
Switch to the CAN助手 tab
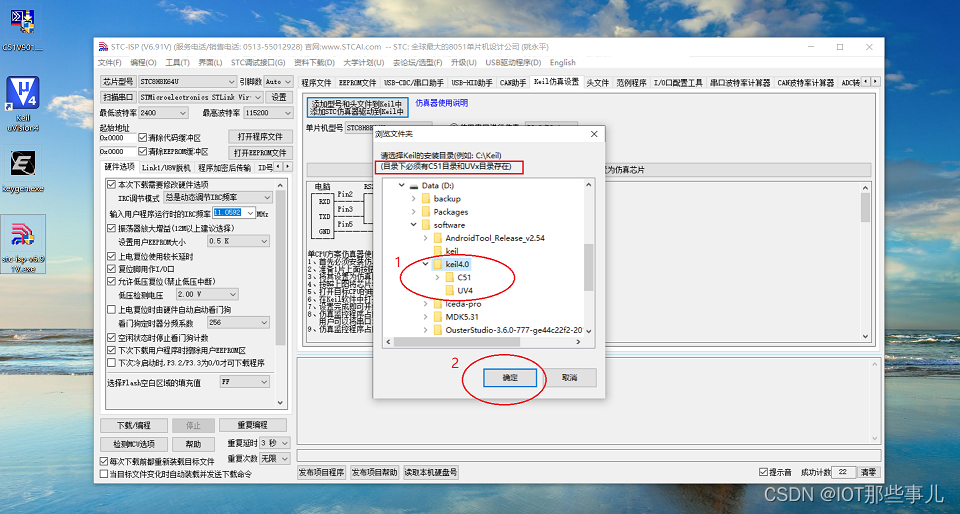pyautogui.click(x=513, y=82)
